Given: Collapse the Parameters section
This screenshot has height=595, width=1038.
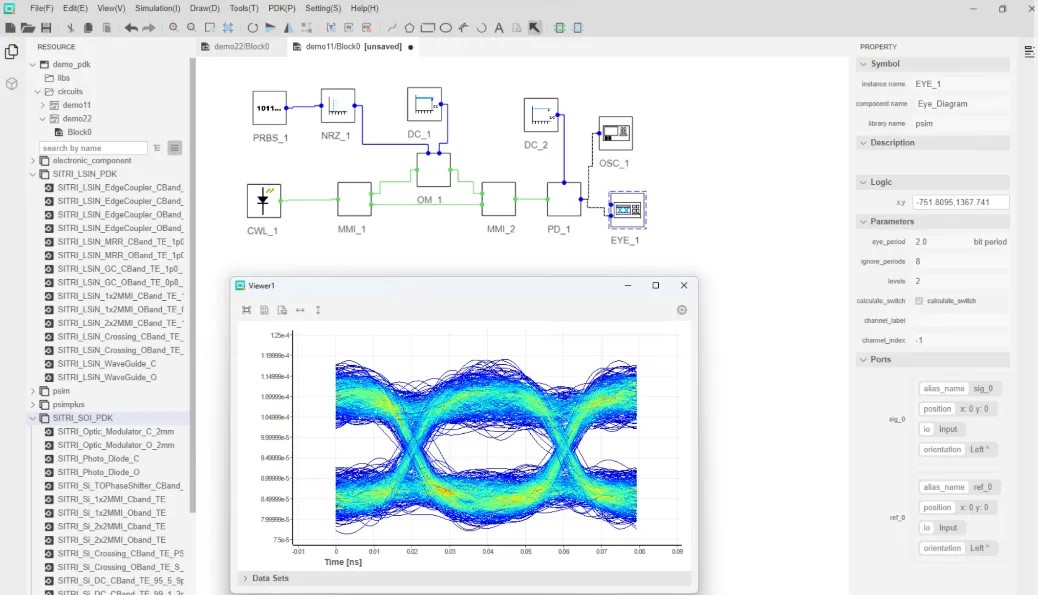Looking at the screenshot, I should click(863, 221).
